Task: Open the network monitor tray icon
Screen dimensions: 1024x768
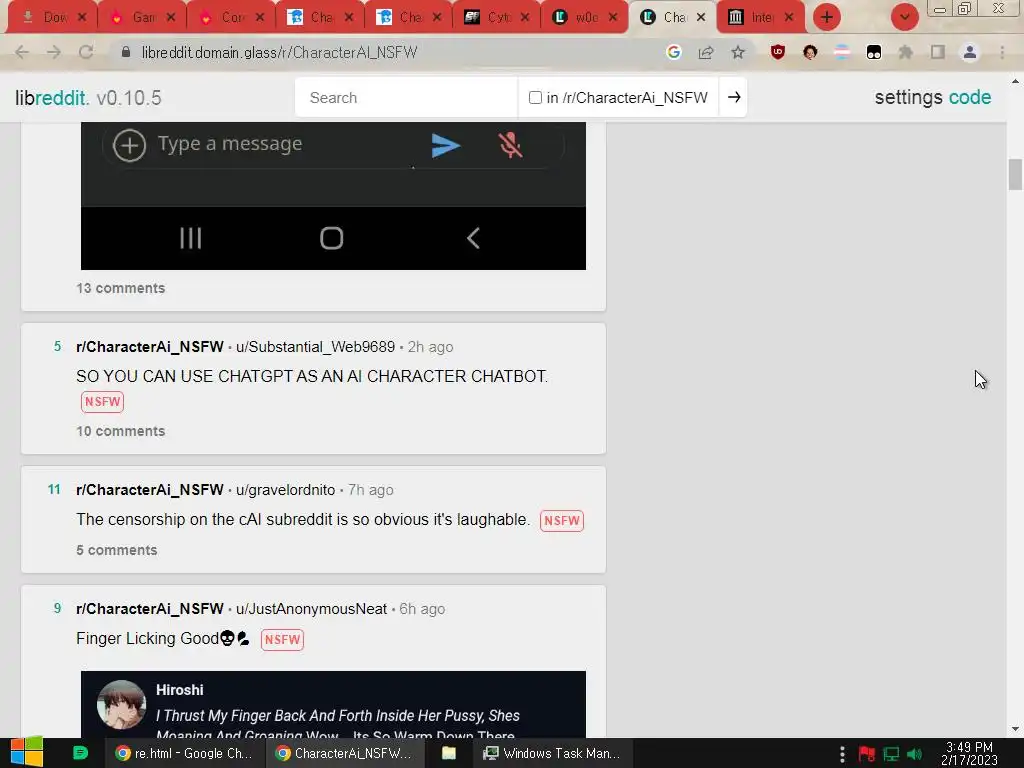Action: (891, 754)
